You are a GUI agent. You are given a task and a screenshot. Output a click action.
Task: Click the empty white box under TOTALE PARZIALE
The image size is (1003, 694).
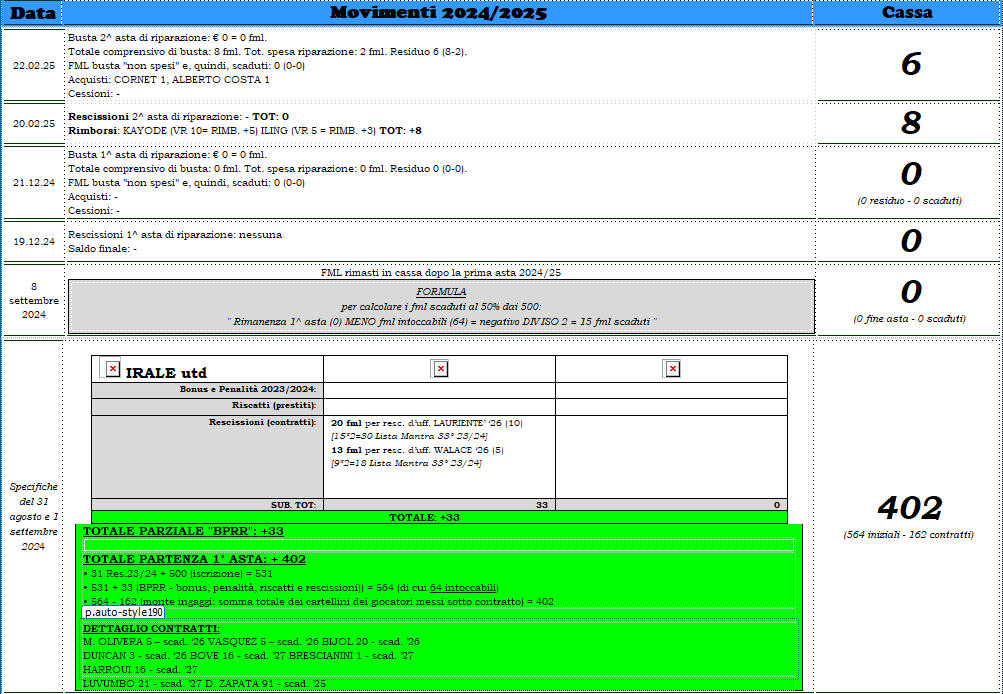[x=439, y=546]
